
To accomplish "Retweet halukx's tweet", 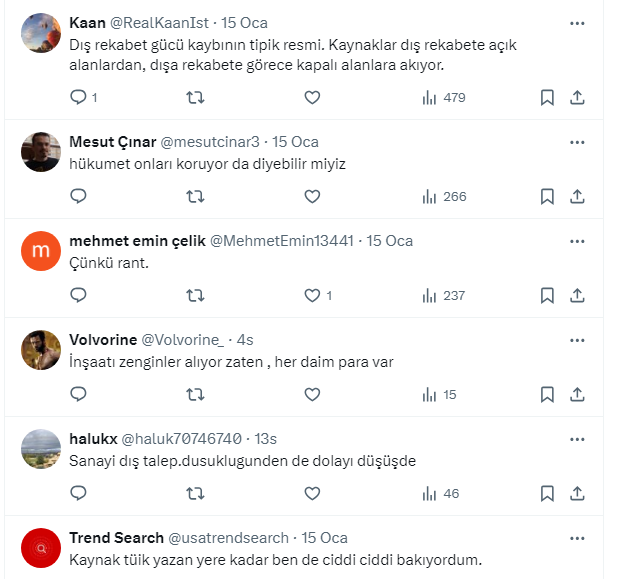I will [196, 493].
